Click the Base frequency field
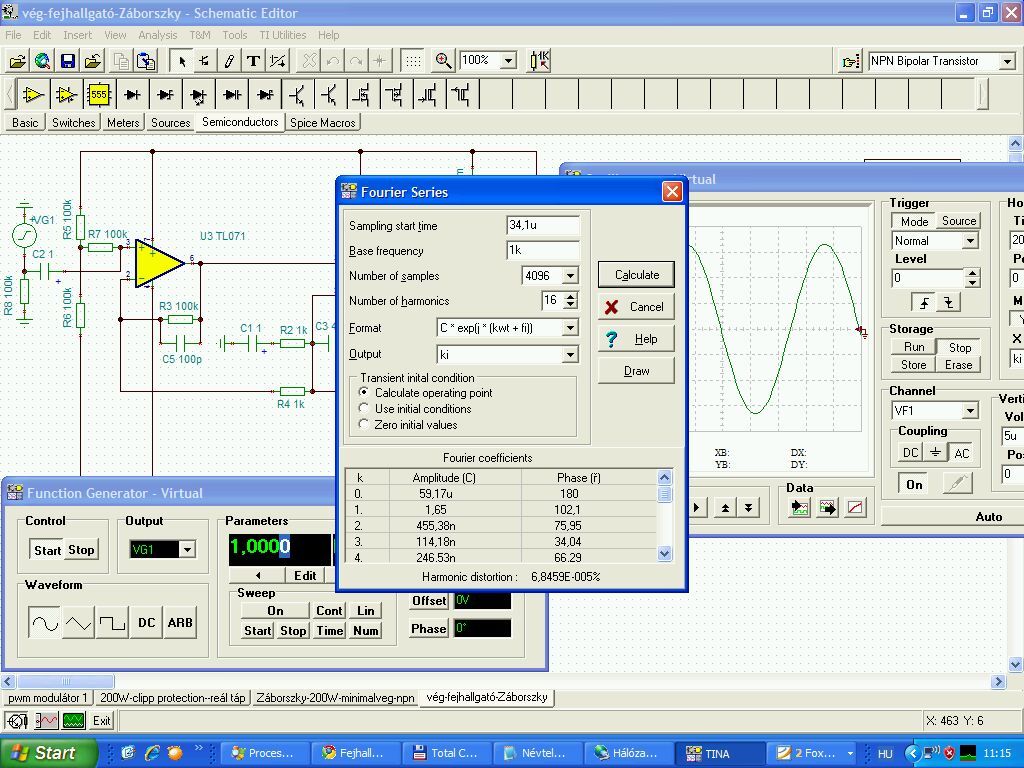The height and width of the screenshot is (768, 1024). pos(543,250)
